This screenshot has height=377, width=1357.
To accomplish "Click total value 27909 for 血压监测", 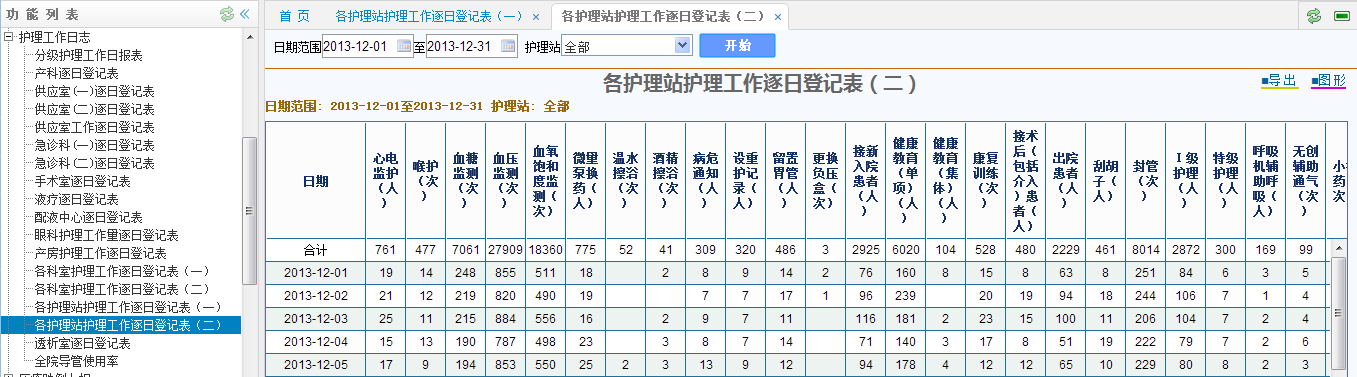I will (505, 250).
